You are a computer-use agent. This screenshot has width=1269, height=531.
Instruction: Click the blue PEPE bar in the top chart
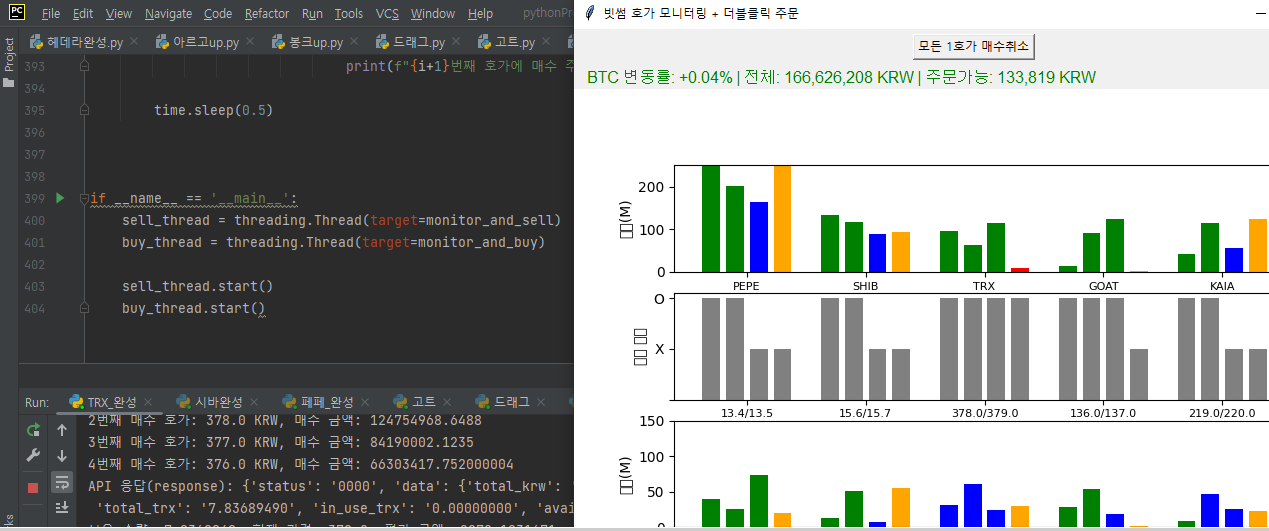[759, 237]
